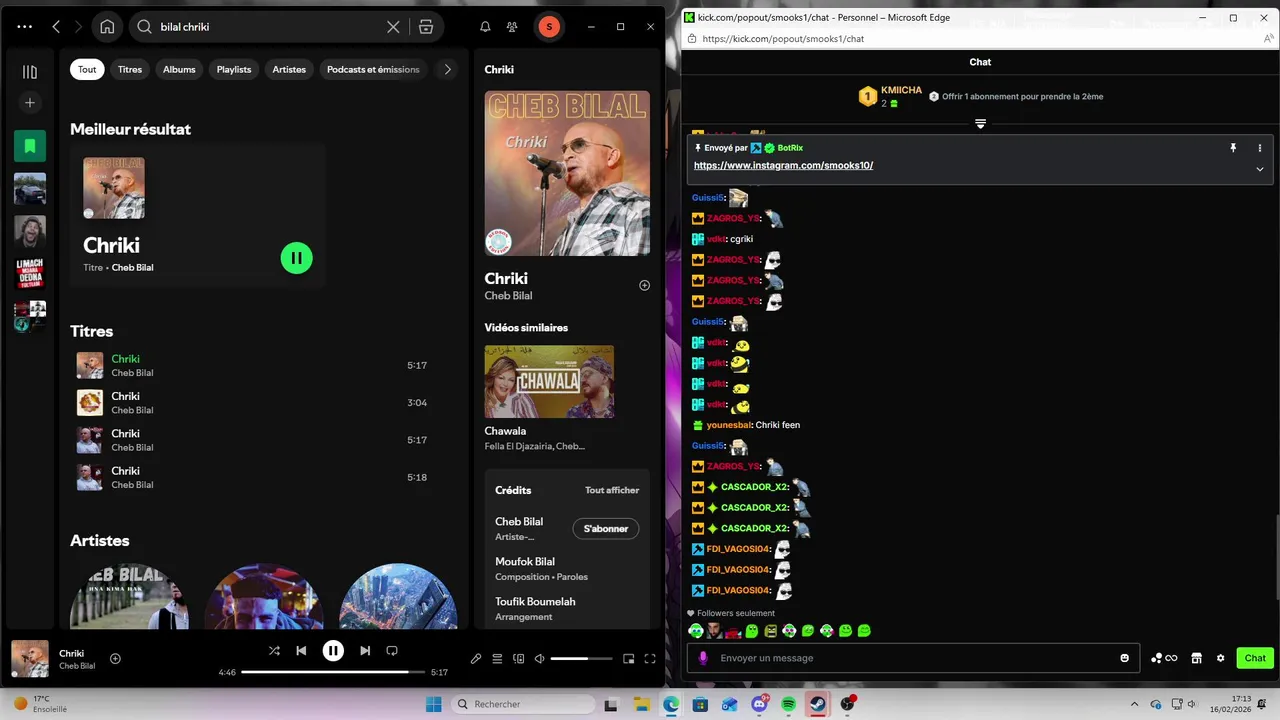
Task: Open the instagram.com/smooks10 link
Action: 783,165
